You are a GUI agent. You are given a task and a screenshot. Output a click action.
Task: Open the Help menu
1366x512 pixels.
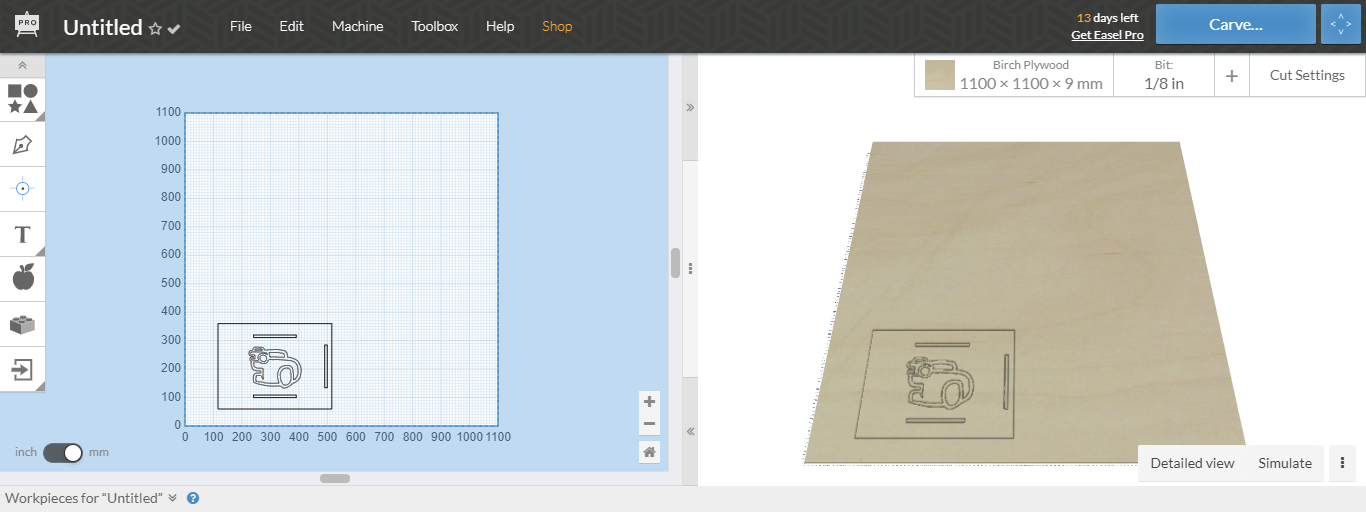tap(500, 26)
